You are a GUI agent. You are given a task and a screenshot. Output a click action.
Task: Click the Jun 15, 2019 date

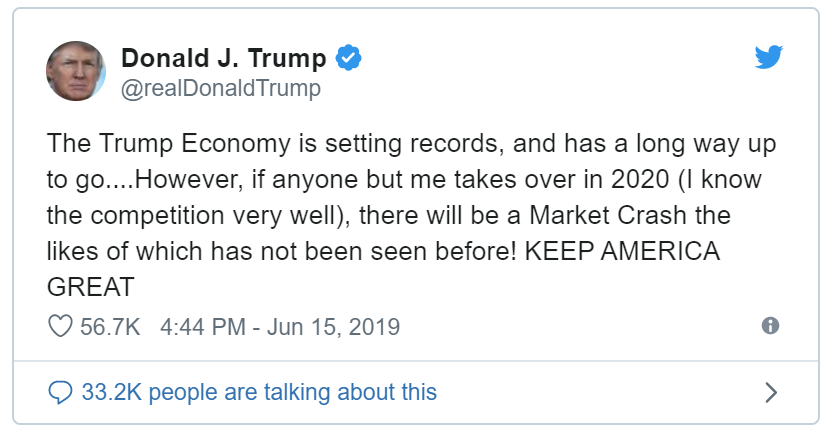coord(333,327)
